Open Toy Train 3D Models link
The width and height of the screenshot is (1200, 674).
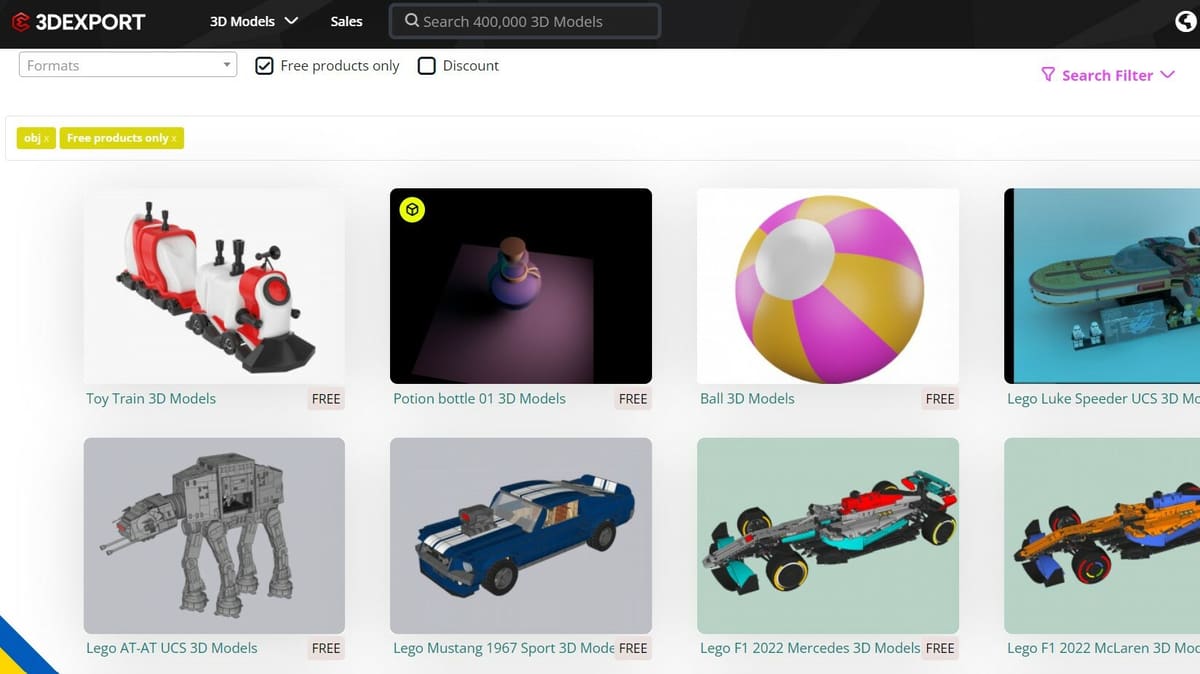tap(151, 398)
